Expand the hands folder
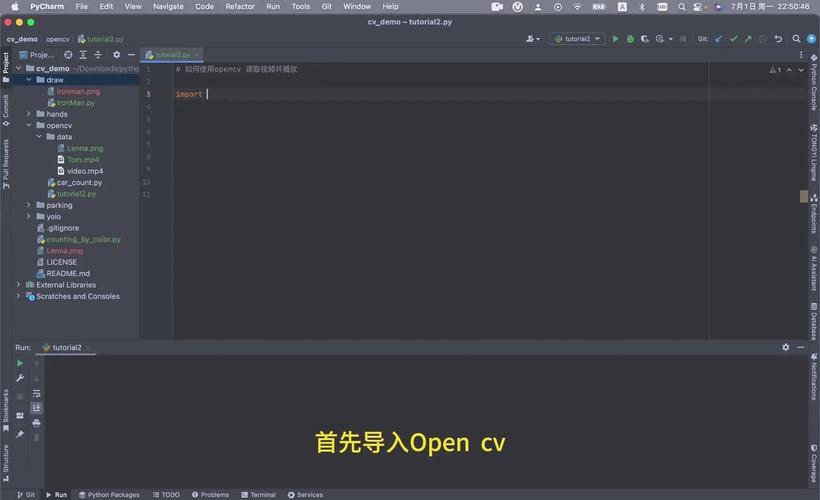Viewport: 820px width, 500px height. [x=29, y=113]
